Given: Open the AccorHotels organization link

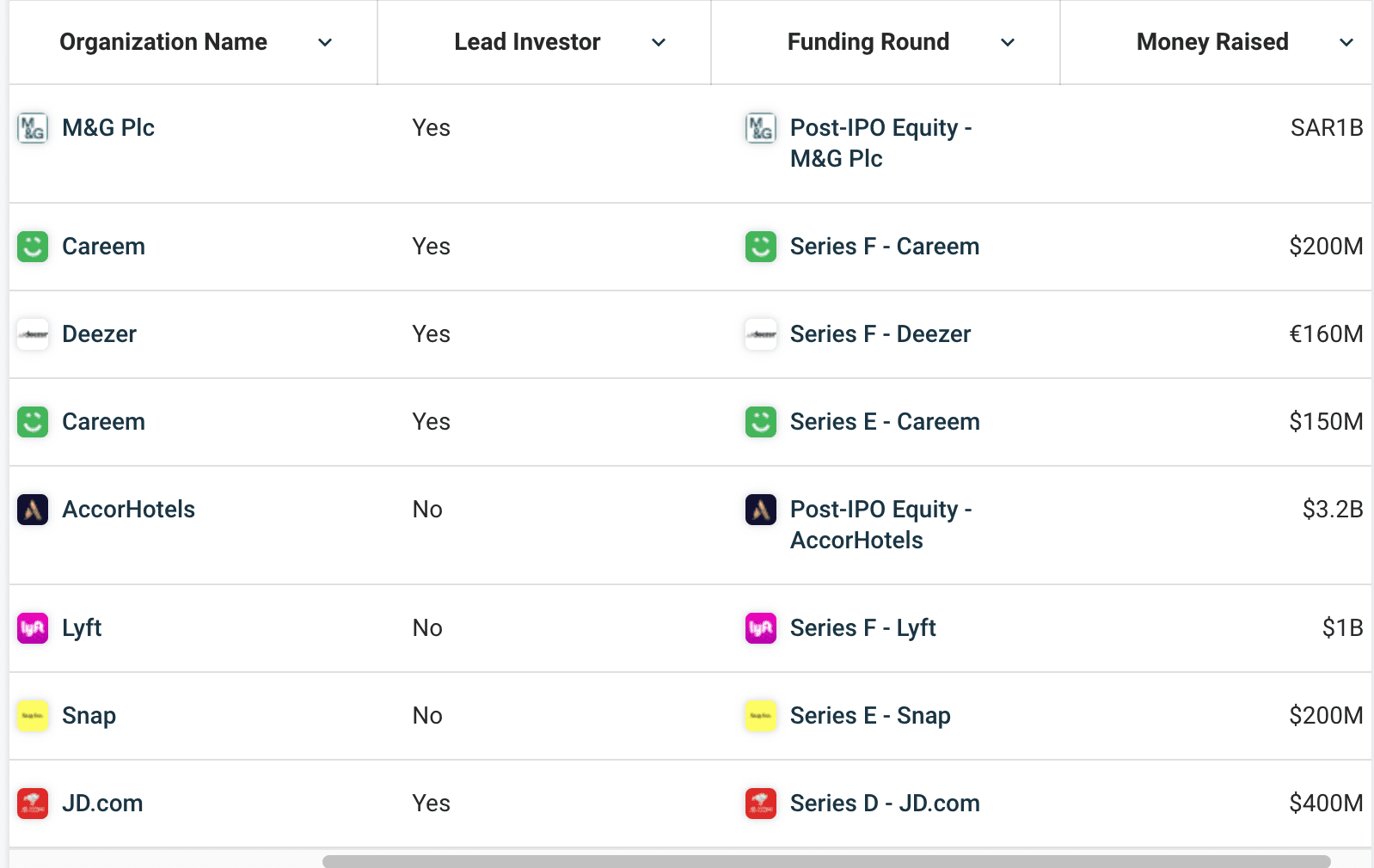Looking at the screenshot, I should (128, 510).
